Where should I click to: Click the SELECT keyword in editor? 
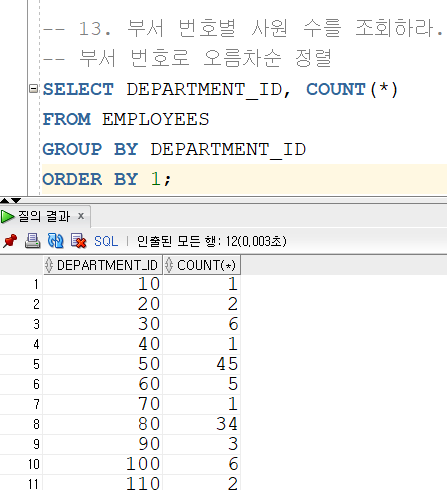(x=78, y=89)
